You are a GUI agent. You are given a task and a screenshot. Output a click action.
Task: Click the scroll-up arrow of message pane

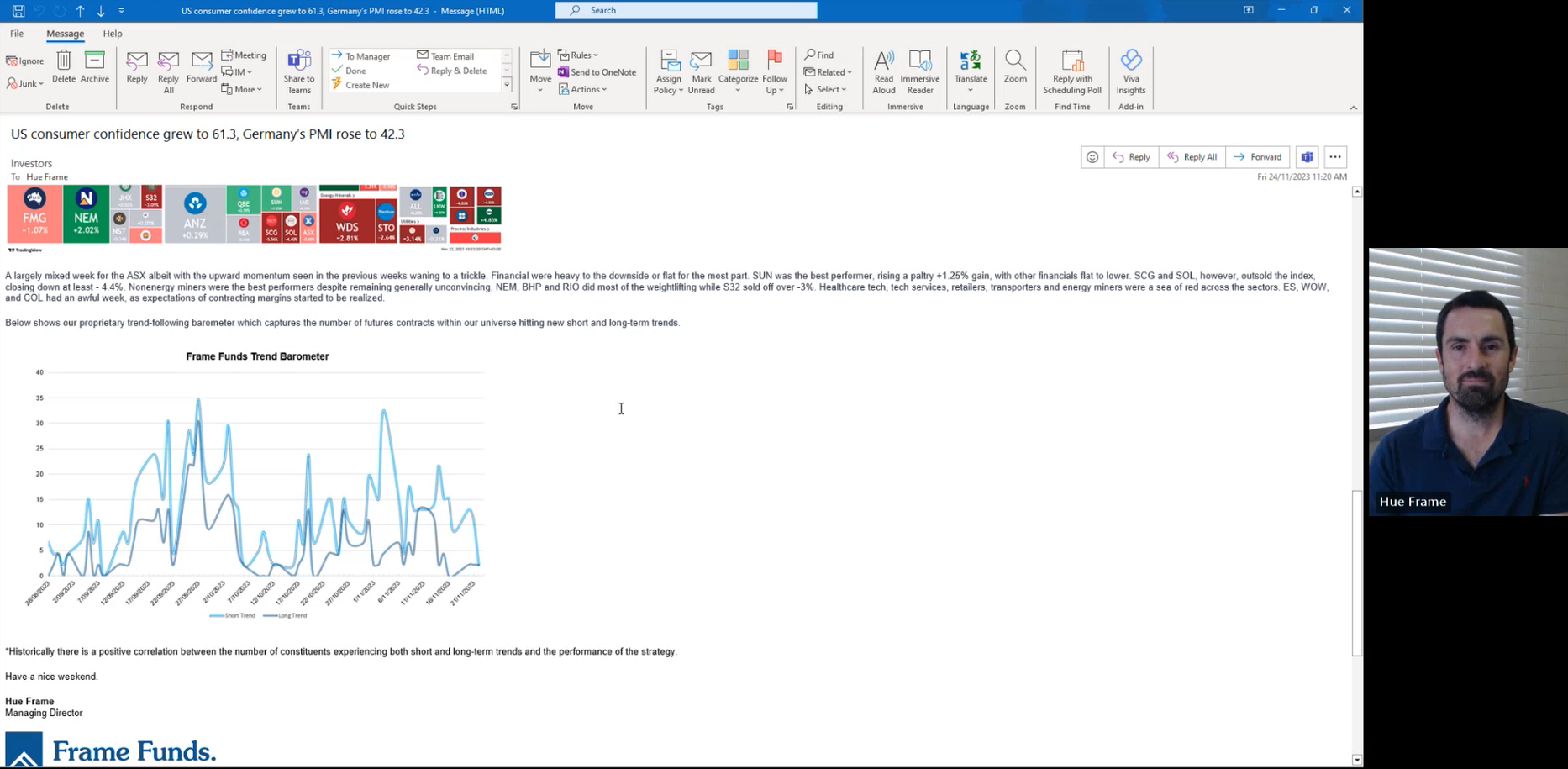[x=1356, y=192]
